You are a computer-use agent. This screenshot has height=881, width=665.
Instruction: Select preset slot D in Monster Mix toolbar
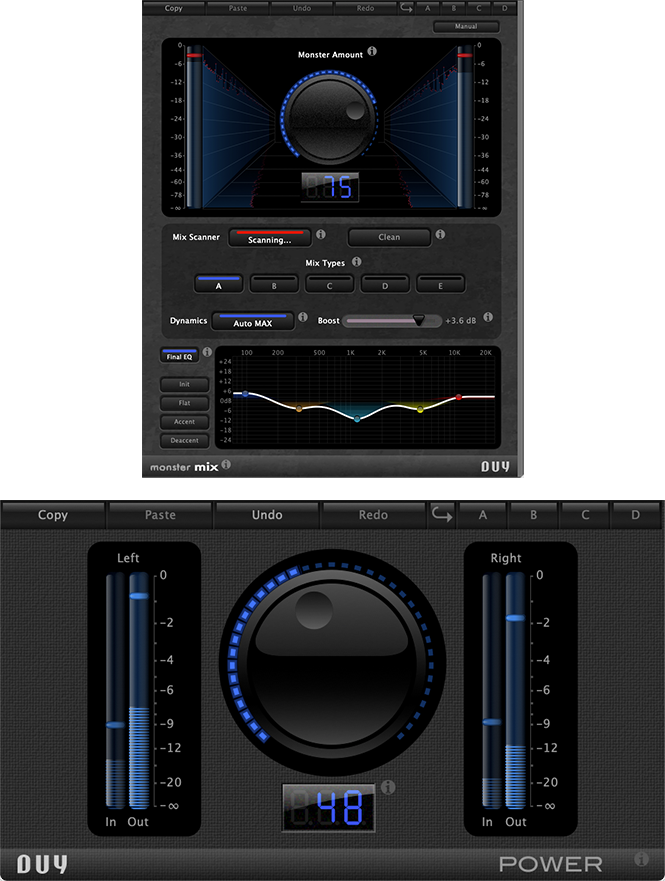coord(504,8)
